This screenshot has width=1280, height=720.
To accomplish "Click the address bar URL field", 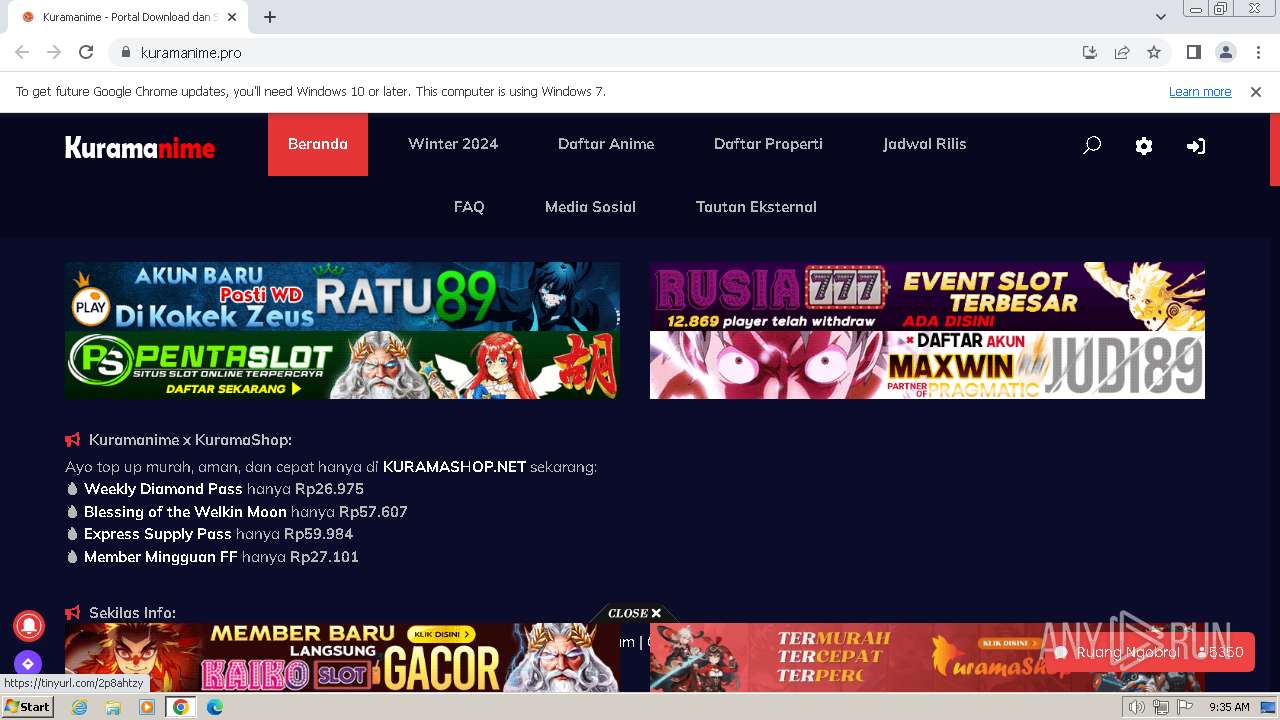I will point(600,52).
